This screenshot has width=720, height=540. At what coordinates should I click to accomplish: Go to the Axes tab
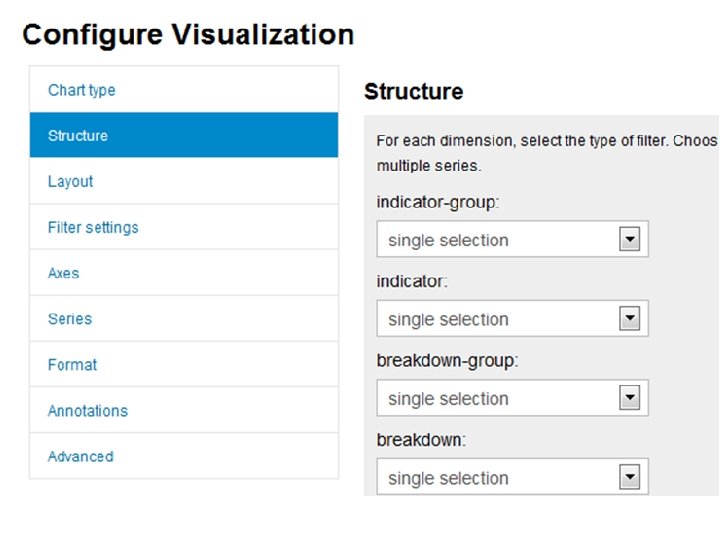(64, 273)
